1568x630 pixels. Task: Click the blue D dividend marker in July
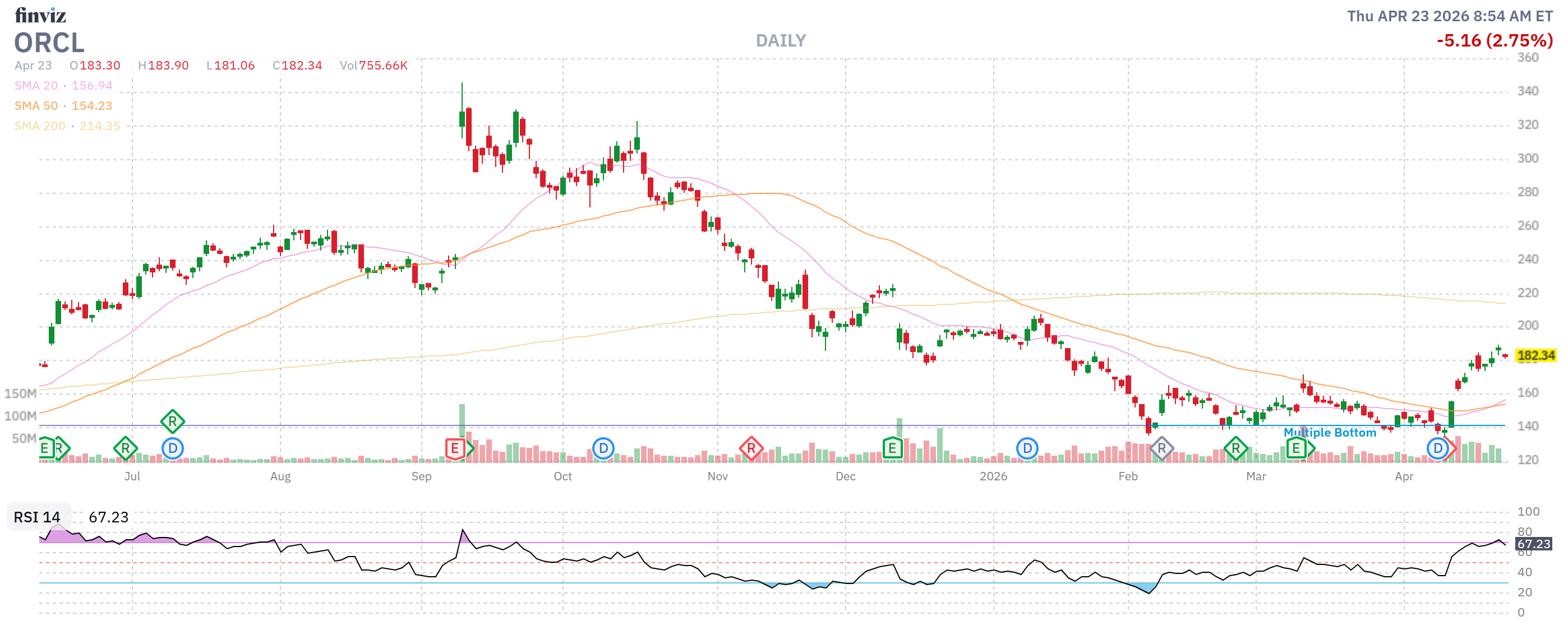tap(172, 449)
